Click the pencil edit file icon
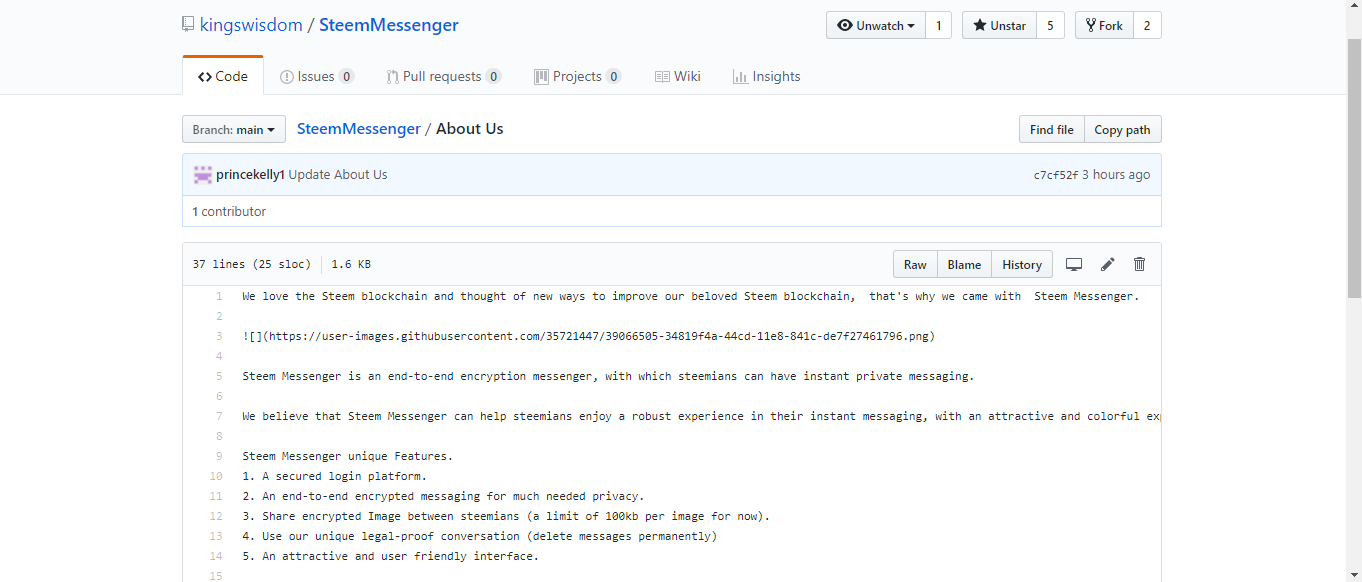The width and height of the screenshot is (1362, 582). click(x=1107, y=264)
